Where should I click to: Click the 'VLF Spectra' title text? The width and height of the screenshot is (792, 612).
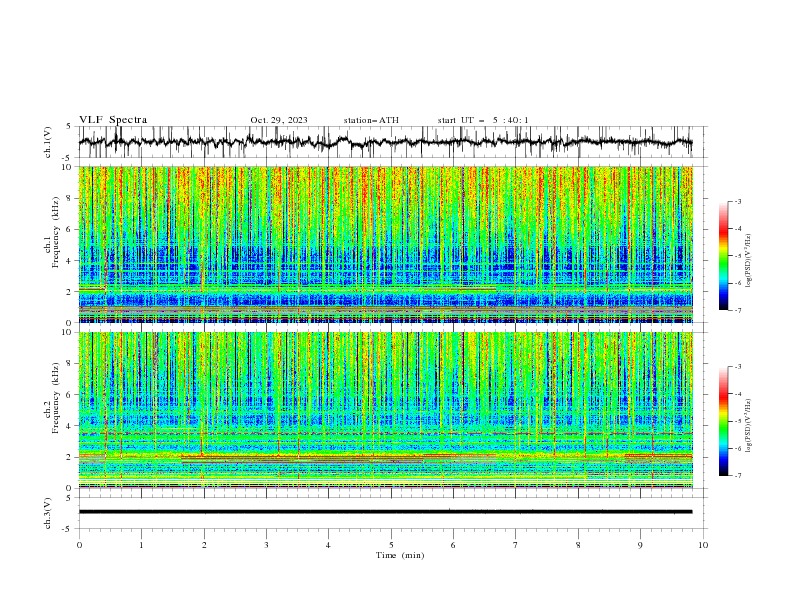pos(113,120)
